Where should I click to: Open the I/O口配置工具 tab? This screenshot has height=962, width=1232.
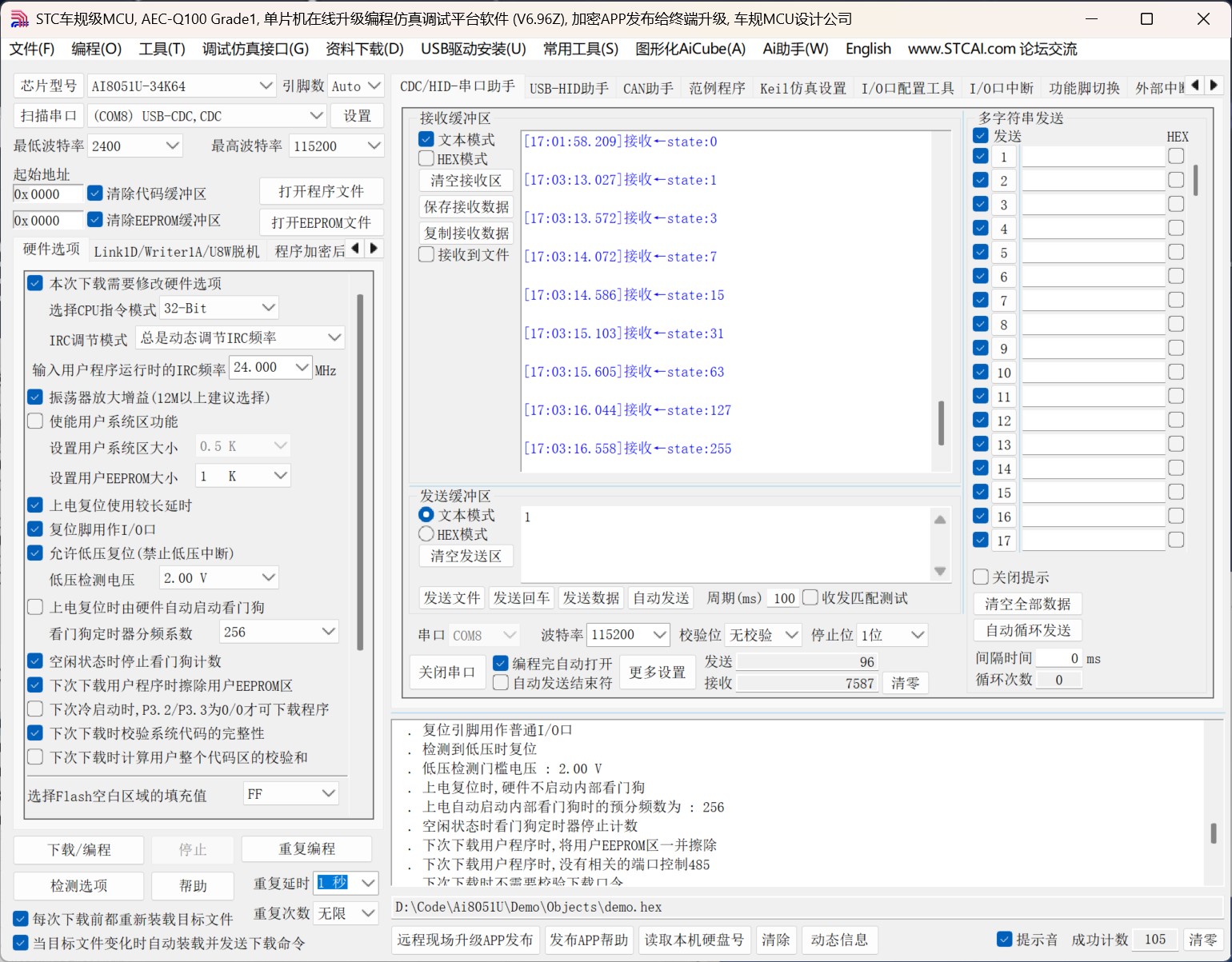tap(907, 88)
